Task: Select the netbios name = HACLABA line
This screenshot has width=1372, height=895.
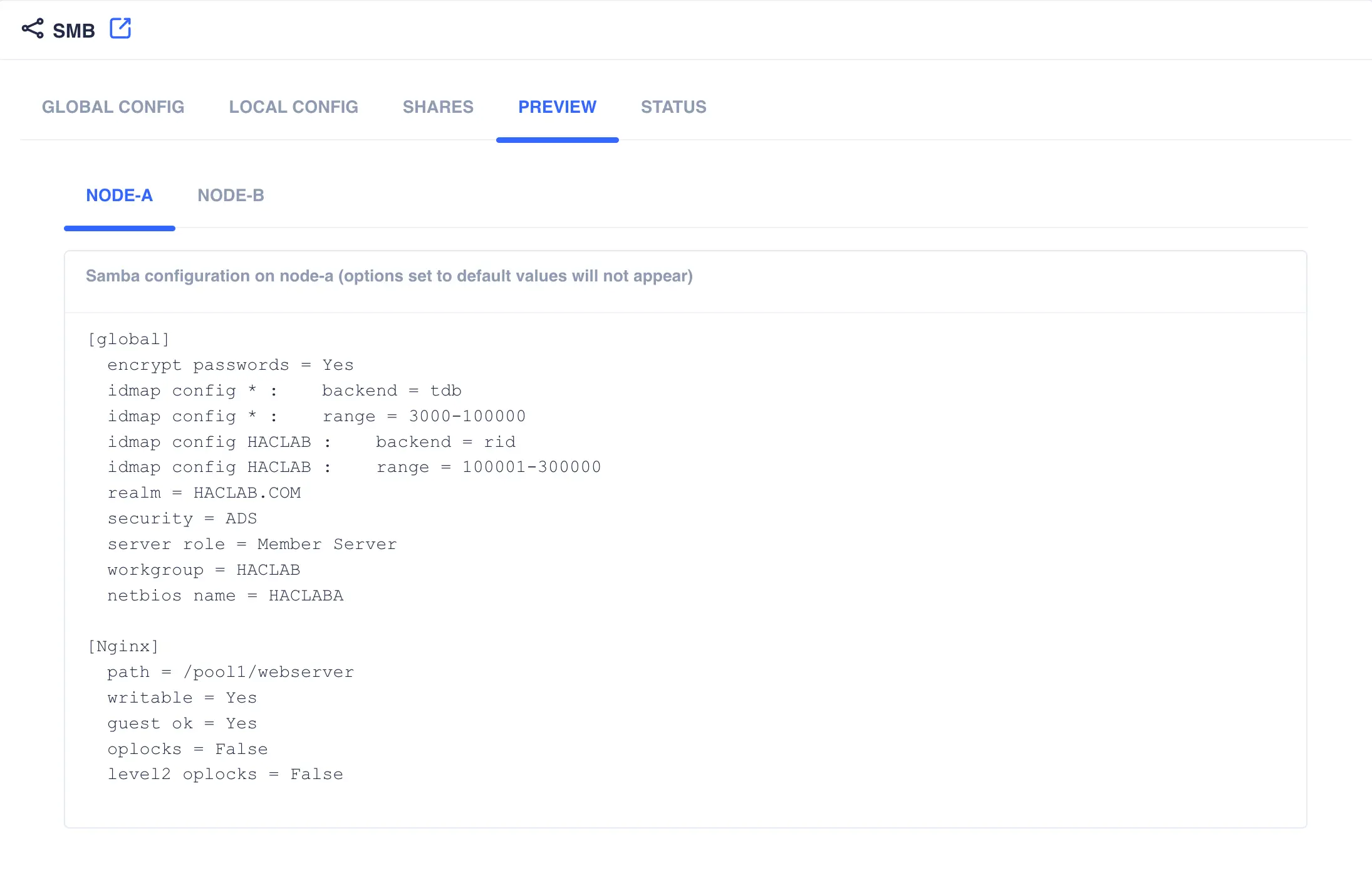Action: click(226, 595)
